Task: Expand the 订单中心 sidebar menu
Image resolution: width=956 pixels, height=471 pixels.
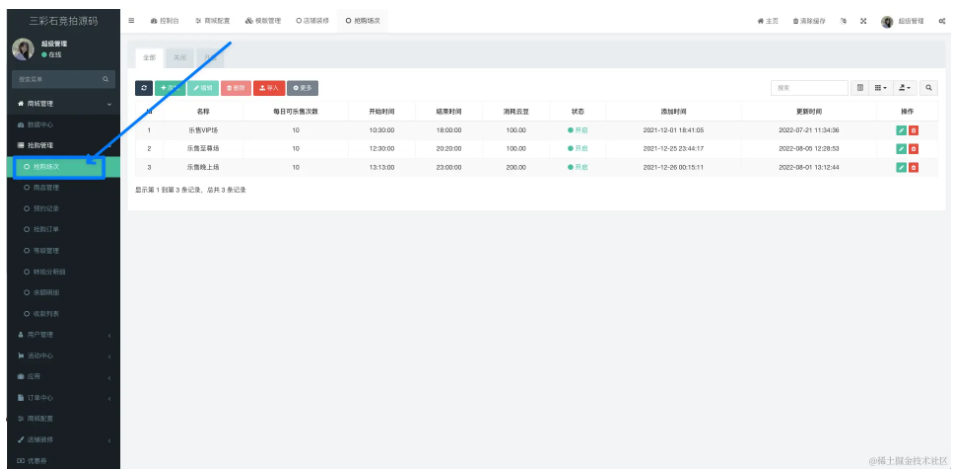Action: pos(60,397)
